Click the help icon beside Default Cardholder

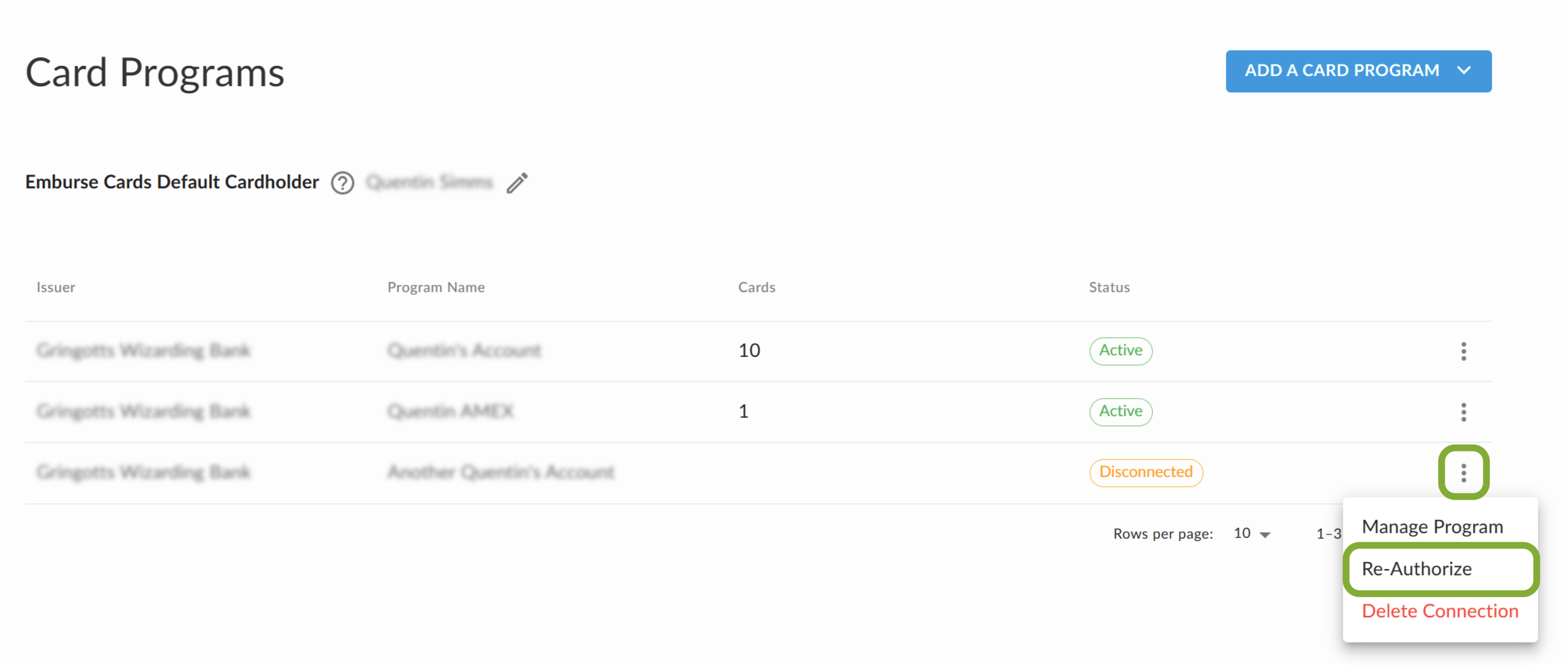(x=342, y=183)
